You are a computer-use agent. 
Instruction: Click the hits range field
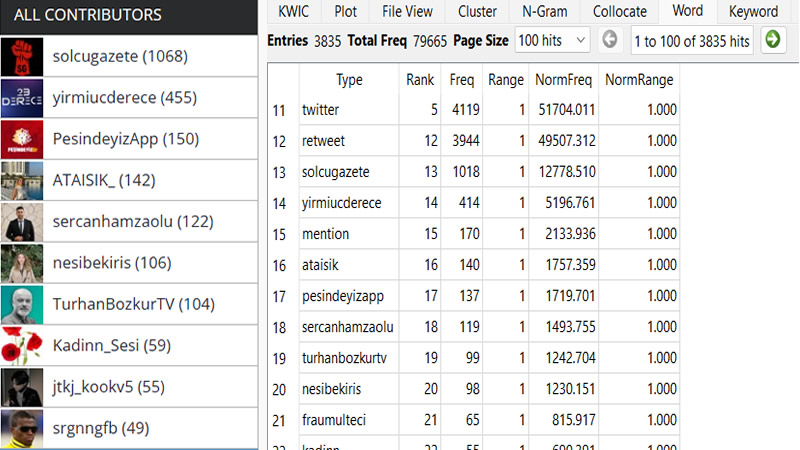tap(691, 40)
